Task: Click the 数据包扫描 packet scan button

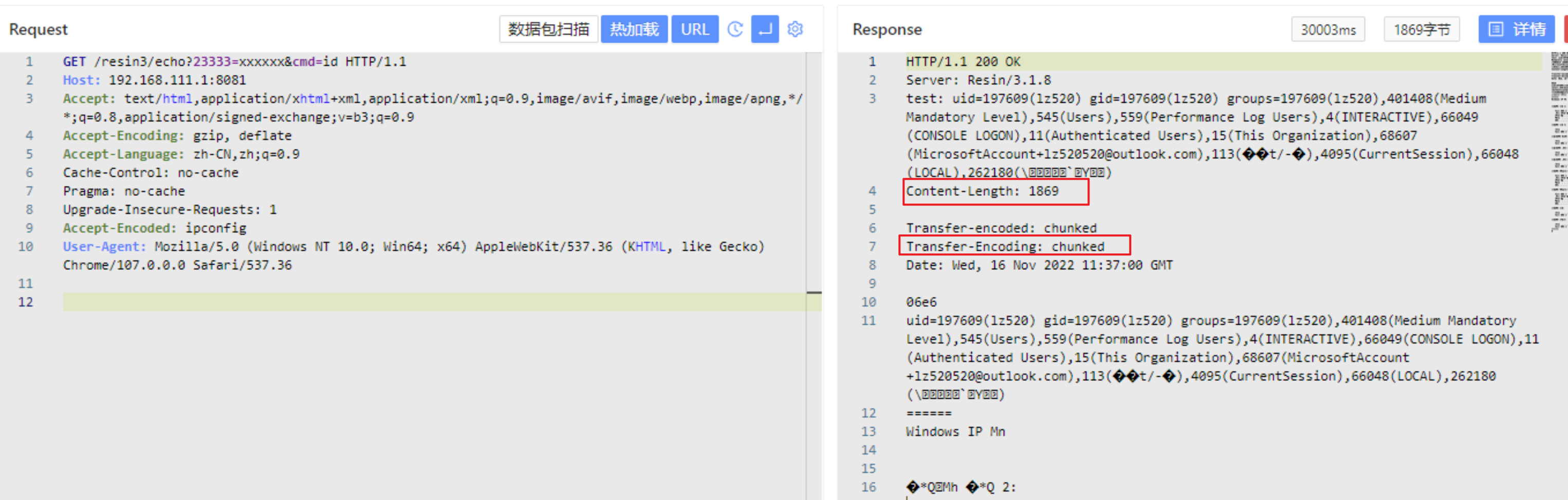Action: (x=548, y=29)
